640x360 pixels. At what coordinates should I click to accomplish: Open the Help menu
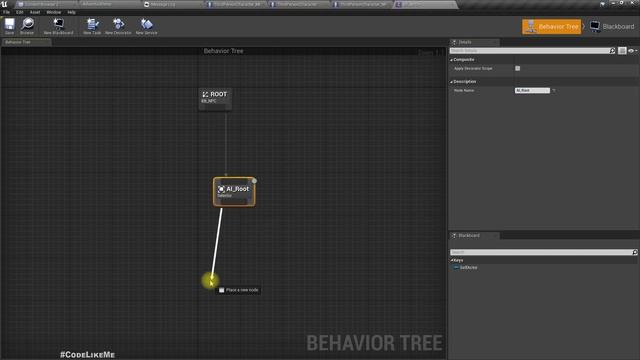coord(71,12)
